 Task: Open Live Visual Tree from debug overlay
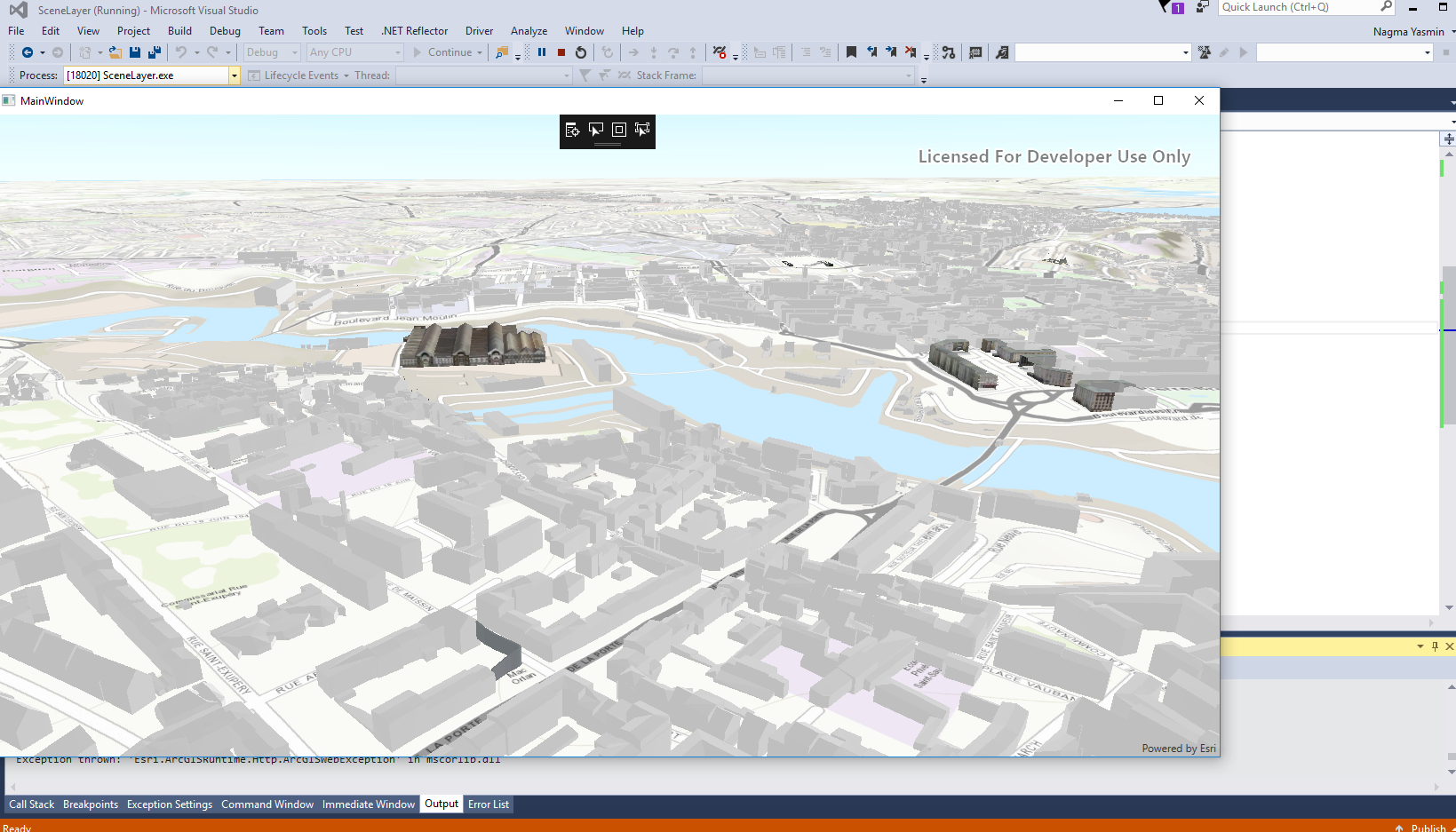click(x=572, y=130)
